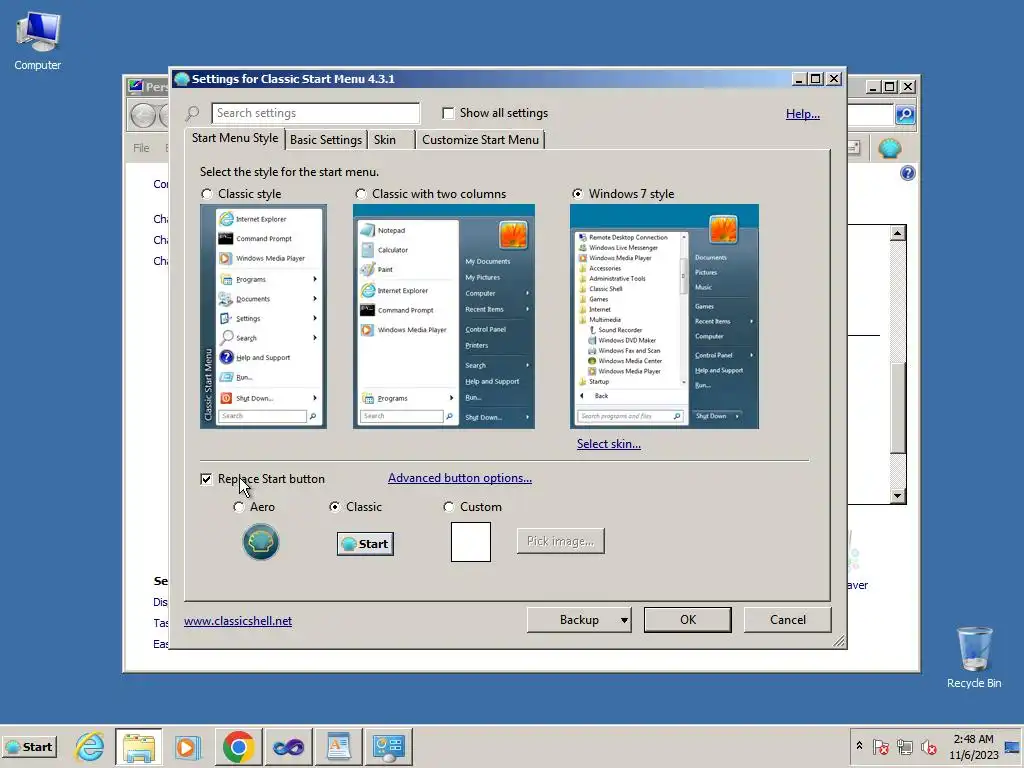Click the Start button on taskbar

click(29, 746)
